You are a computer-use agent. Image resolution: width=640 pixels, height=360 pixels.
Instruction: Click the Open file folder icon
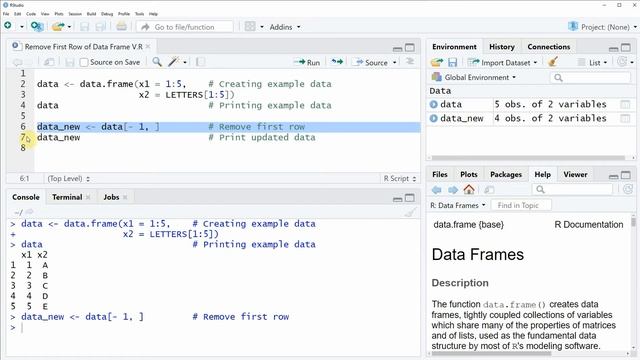(x=58, y=27)
